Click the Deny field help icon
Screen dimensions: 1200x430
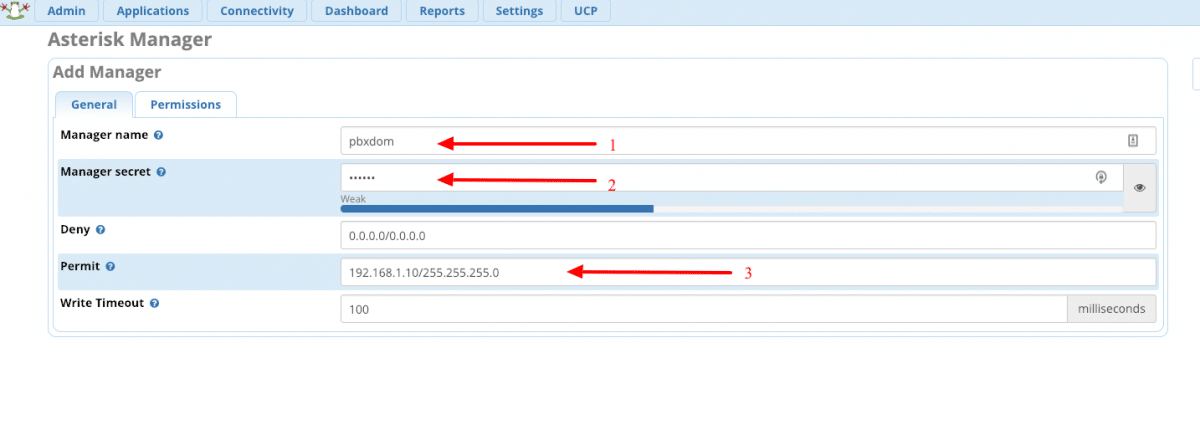coord(100,229)
